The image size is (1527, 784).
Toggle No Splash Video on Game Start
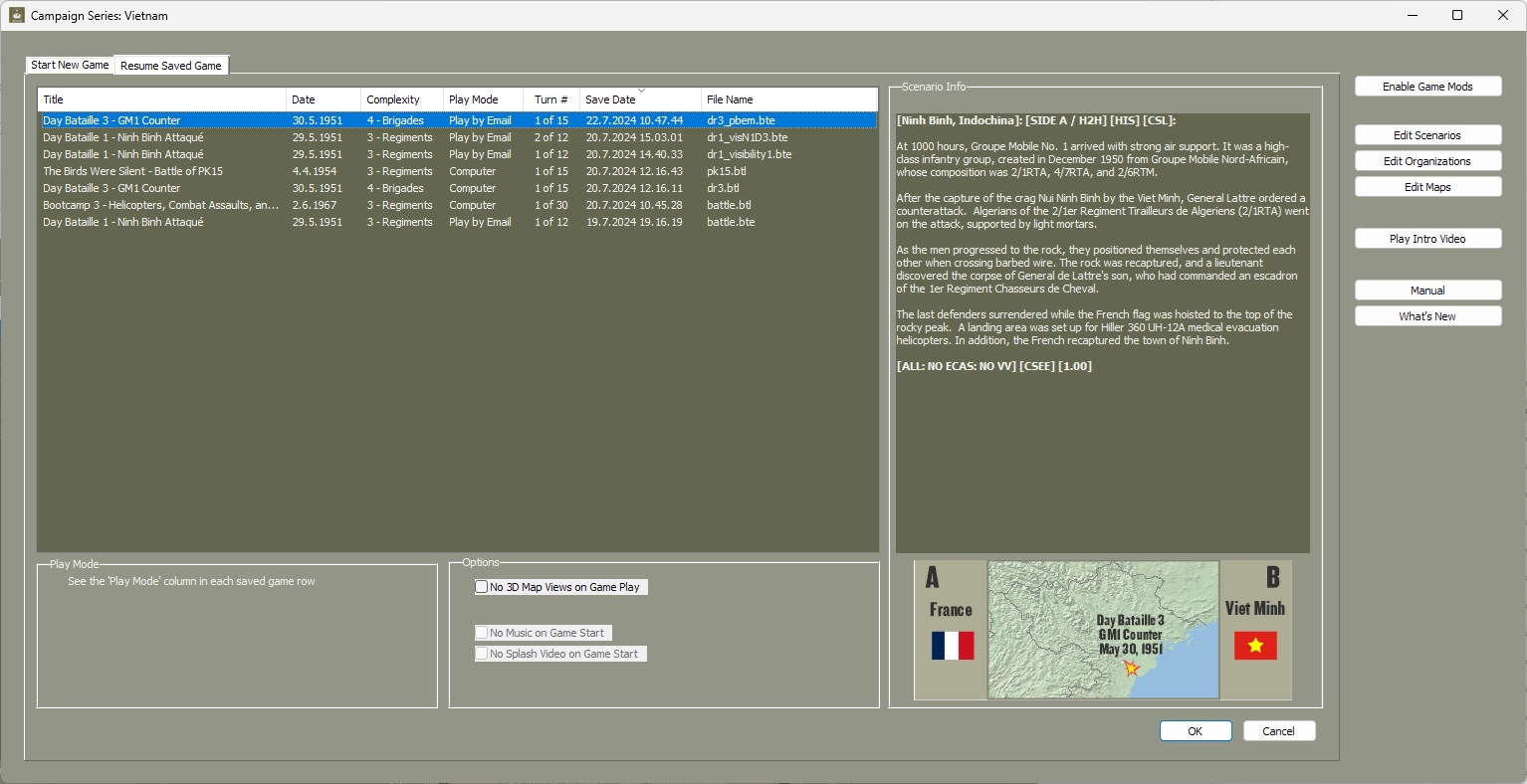(x=482, y=654)
